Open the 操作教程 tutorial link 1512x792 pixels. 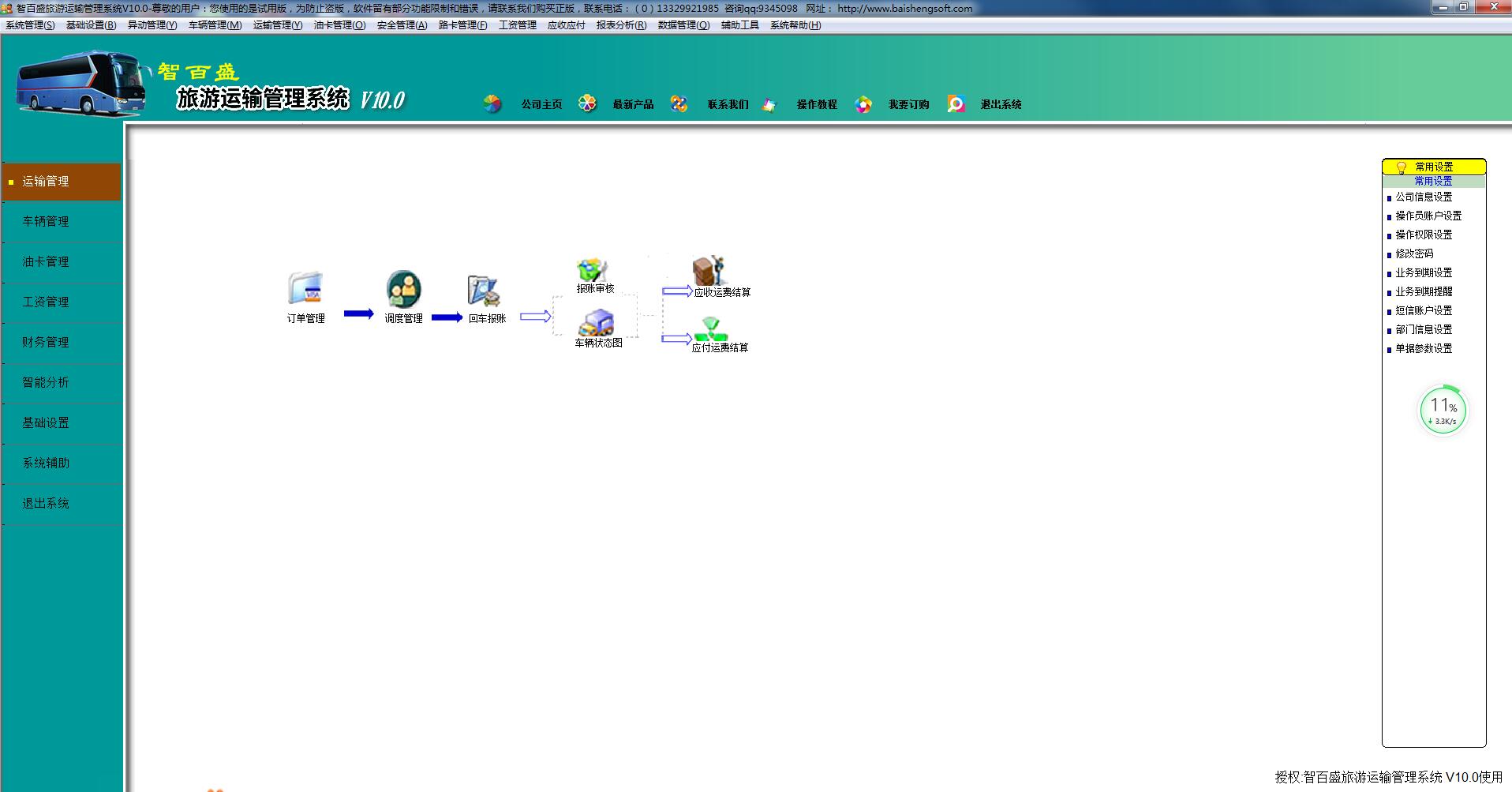(817, 104)
